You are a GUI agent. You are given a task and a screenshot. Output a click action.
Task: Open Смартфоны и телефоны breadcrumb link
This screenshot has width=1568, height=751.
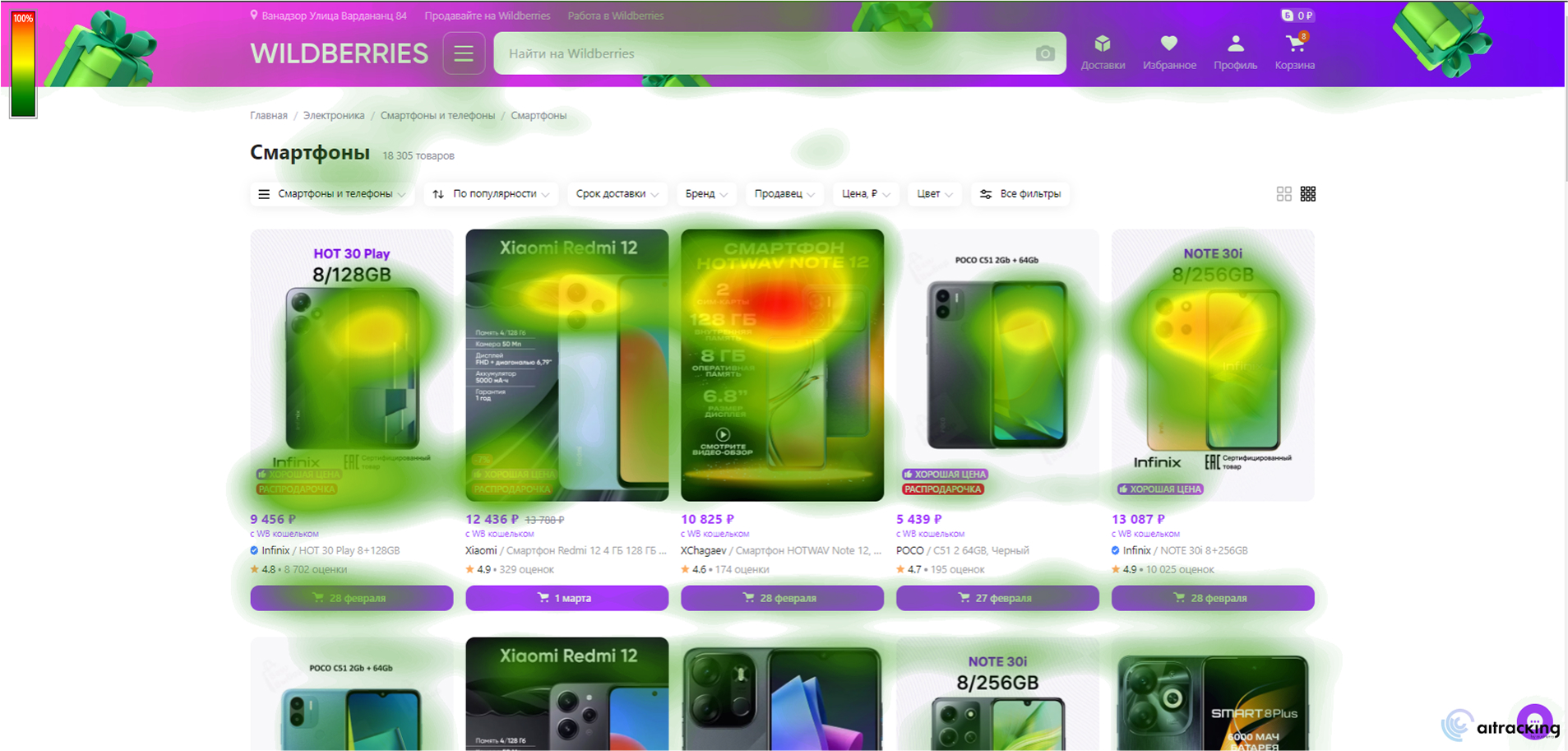pyautogui.click(x=437, y=115)
